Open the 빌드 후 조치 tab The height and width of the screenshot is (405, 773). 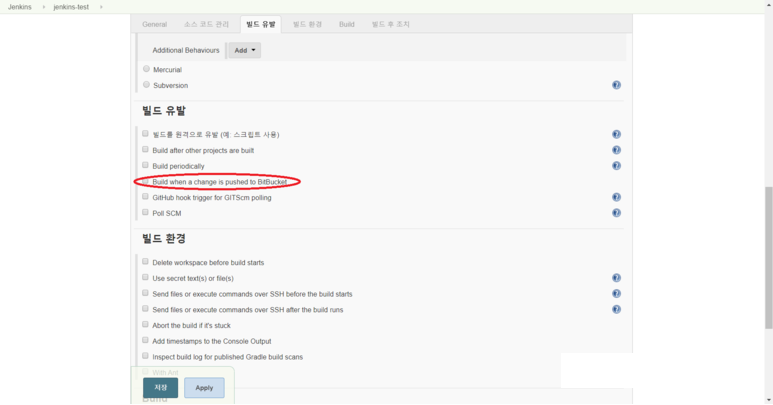point(390,24)
